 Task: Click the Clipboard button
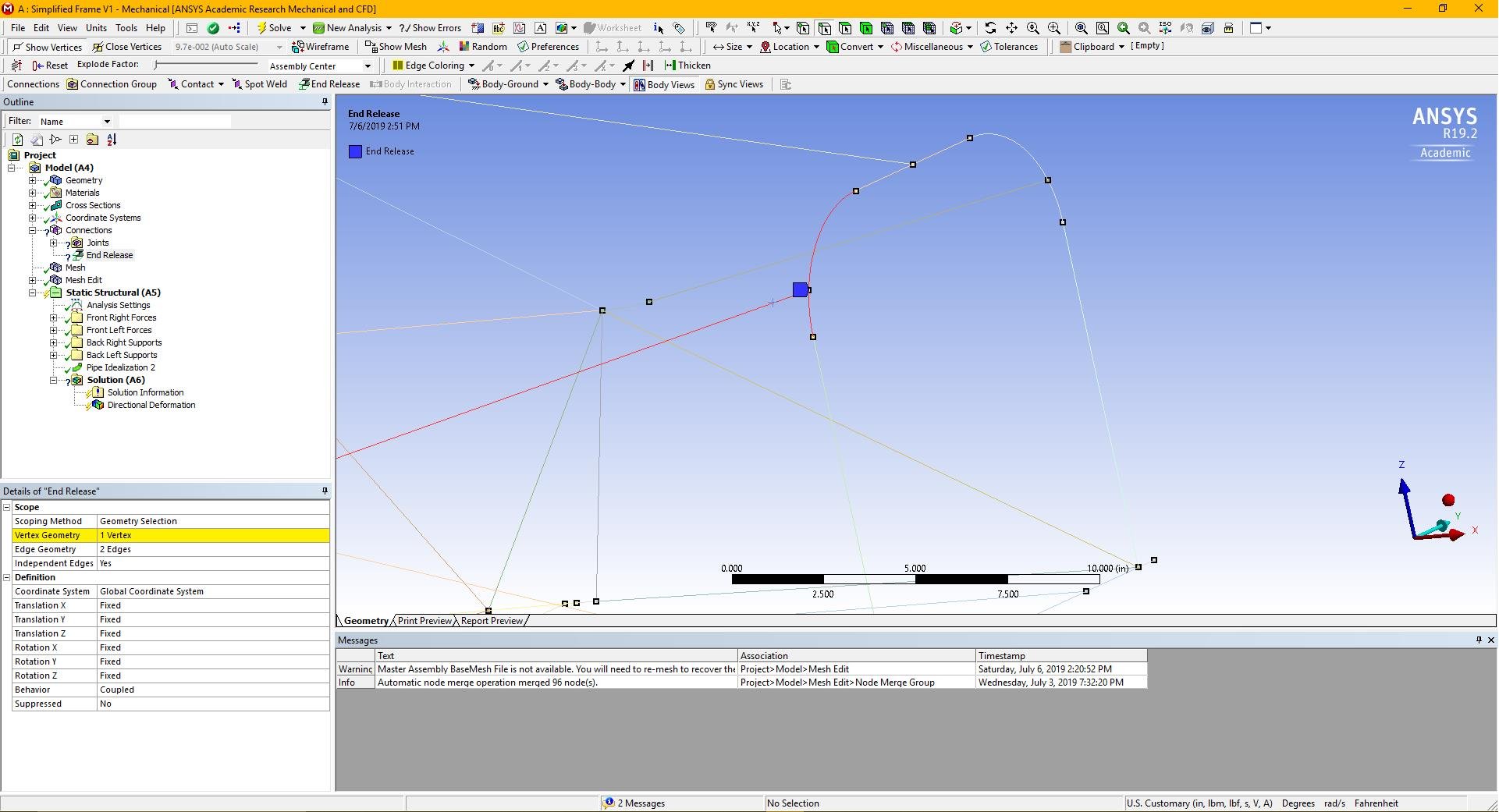[x=1092, y=47]
